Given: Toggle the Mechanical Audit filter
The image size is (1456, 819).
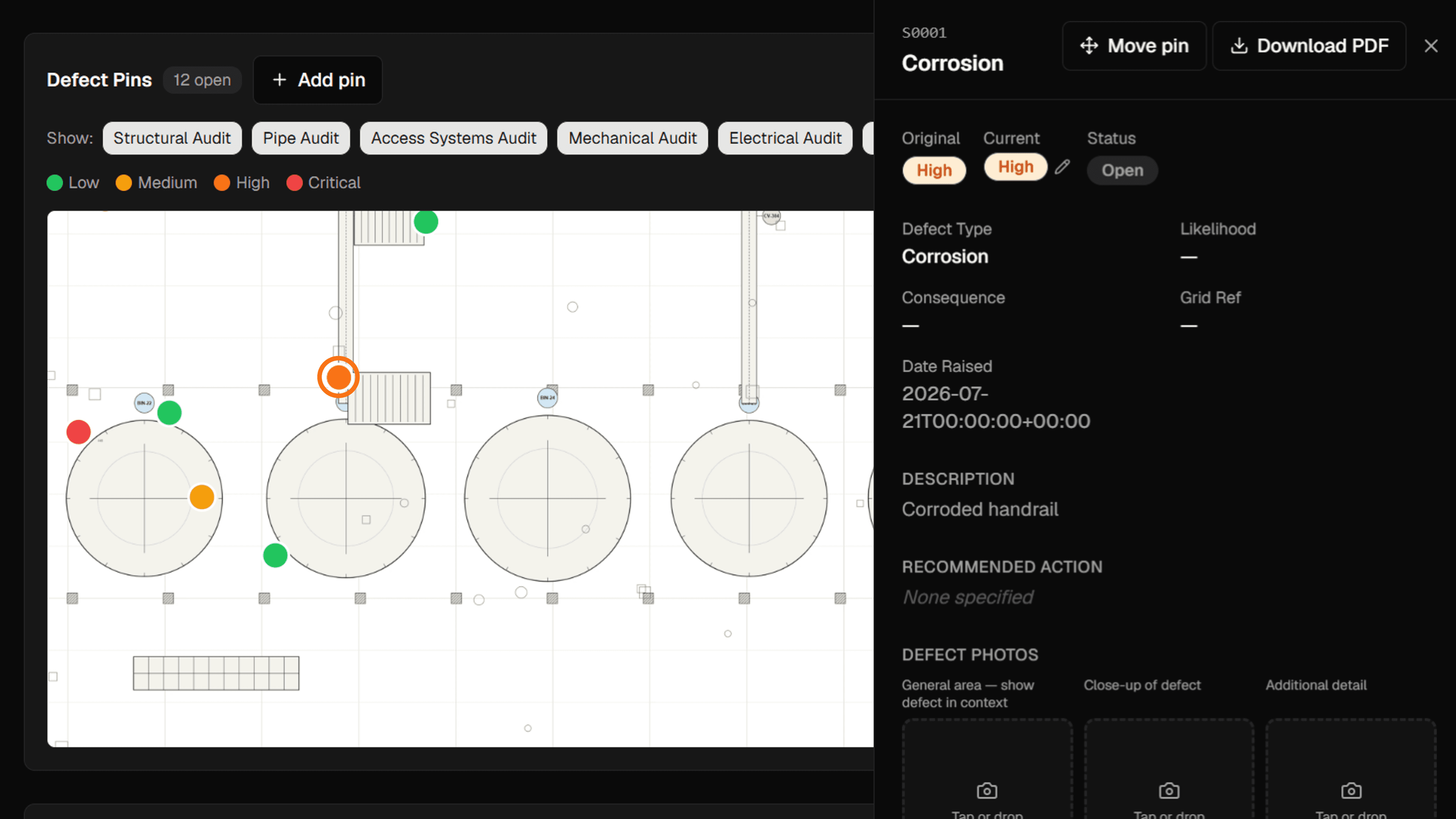Looking at the screenshot, I should click(632, 138).
